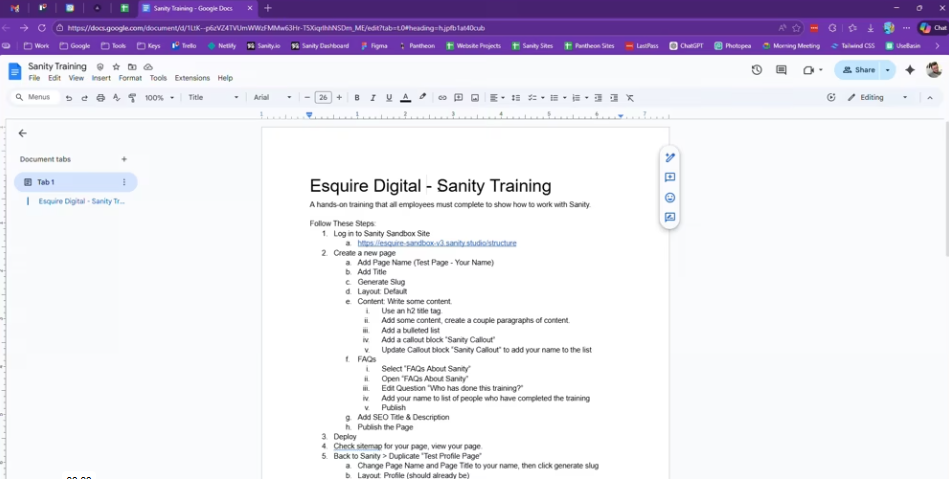Image resolution: width=949 pixels, height=479 pixels.
Task: Click the floating pen edit icon beside the page
Action: [670, 157]
